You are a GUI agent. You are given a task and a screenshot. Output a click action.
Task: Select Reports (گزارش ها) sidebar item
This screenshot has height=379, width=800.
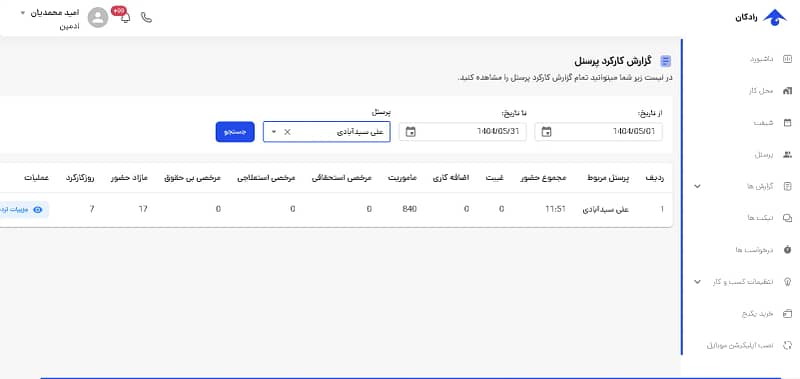pyautogui.click(x=768, y=186)
